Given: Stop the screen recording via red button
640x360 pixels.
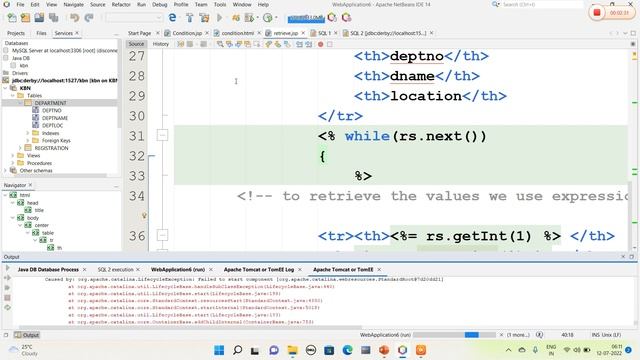Looking at the screenshot, I should 596,13.
